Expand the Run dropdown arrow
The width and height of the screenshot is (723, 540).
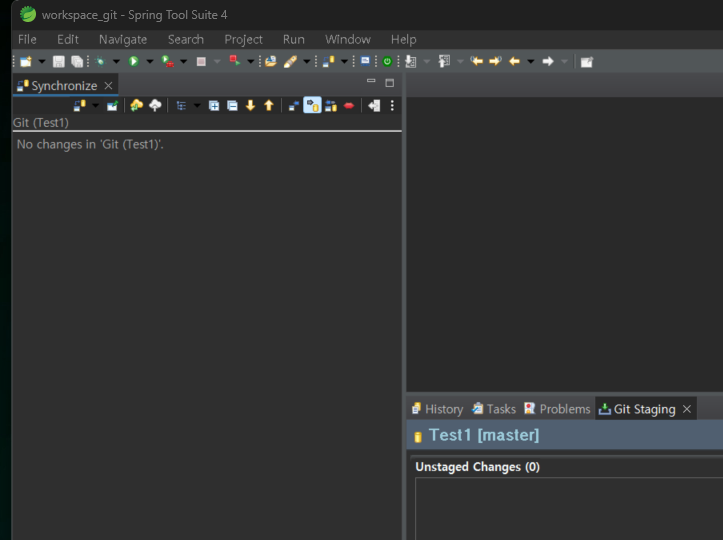click(x=150, y=61)
